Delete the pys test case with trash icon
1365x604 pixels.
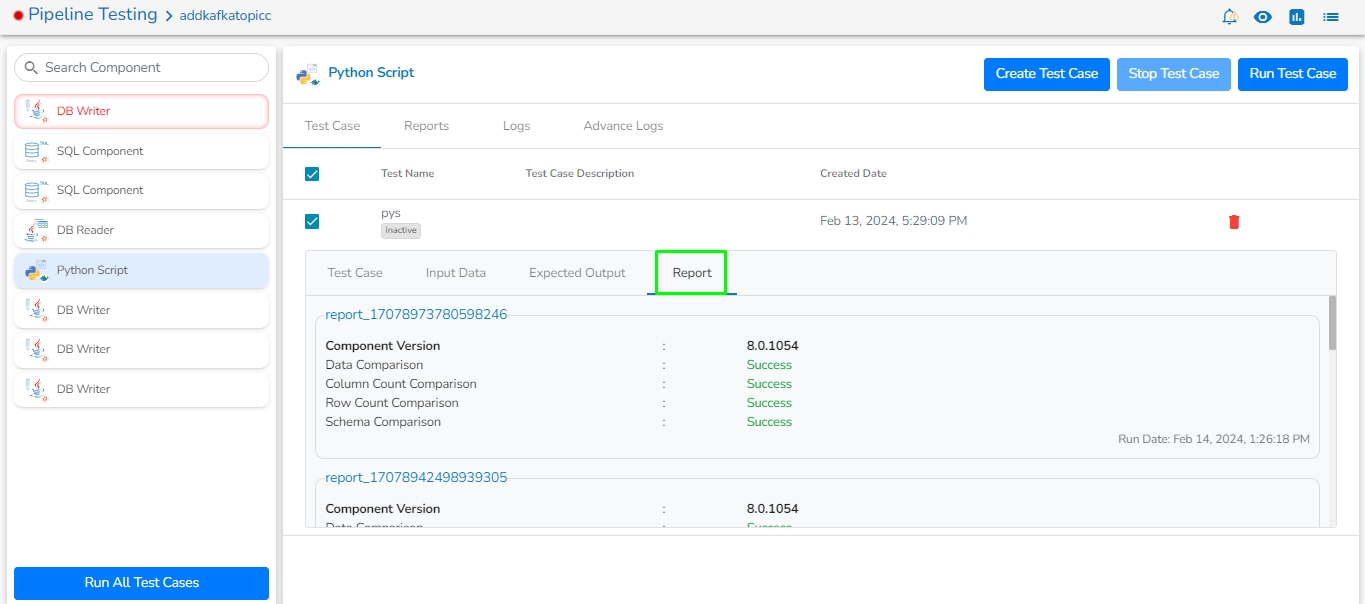[x=1234, y=222]
